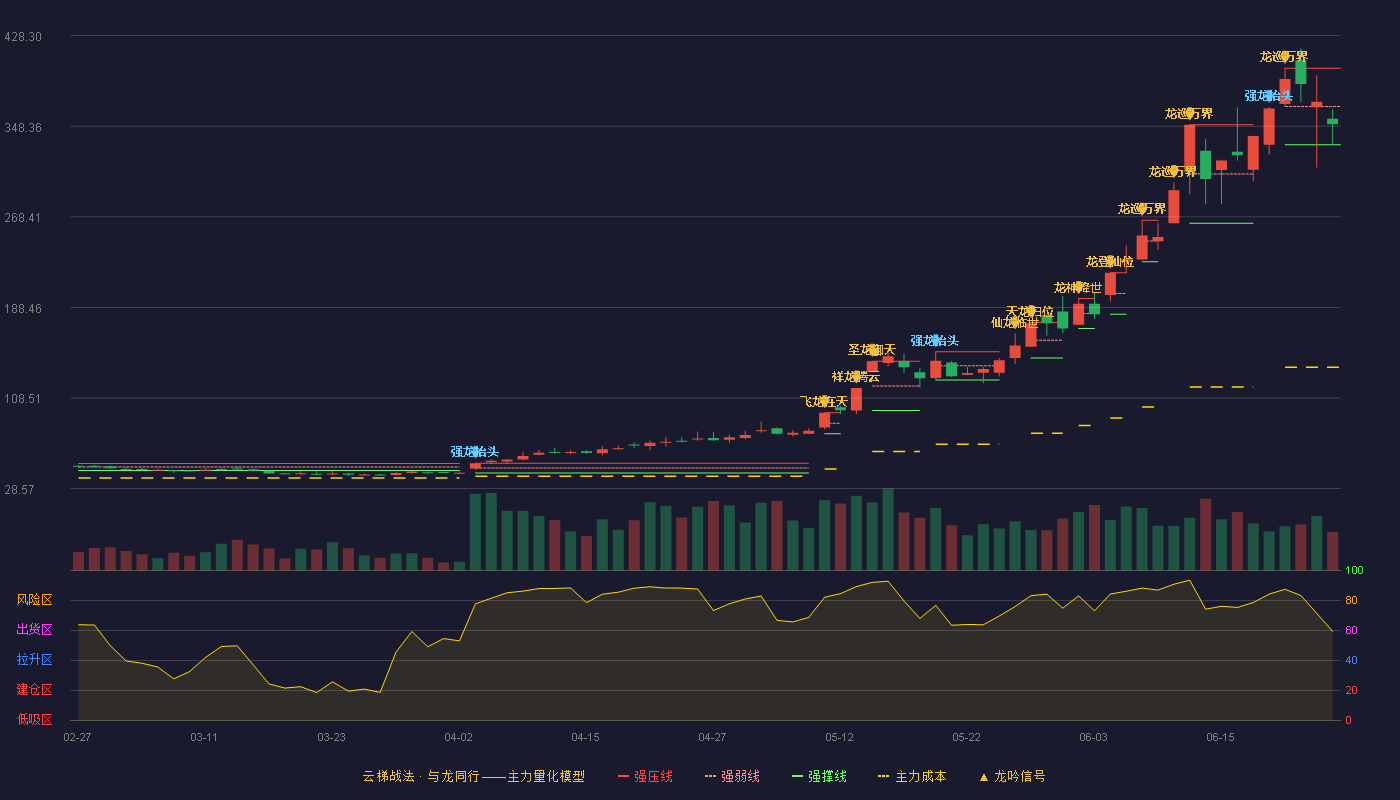1400x800 pixels.
Task: Click the 02-27 date label
Action: pos(77,737)
